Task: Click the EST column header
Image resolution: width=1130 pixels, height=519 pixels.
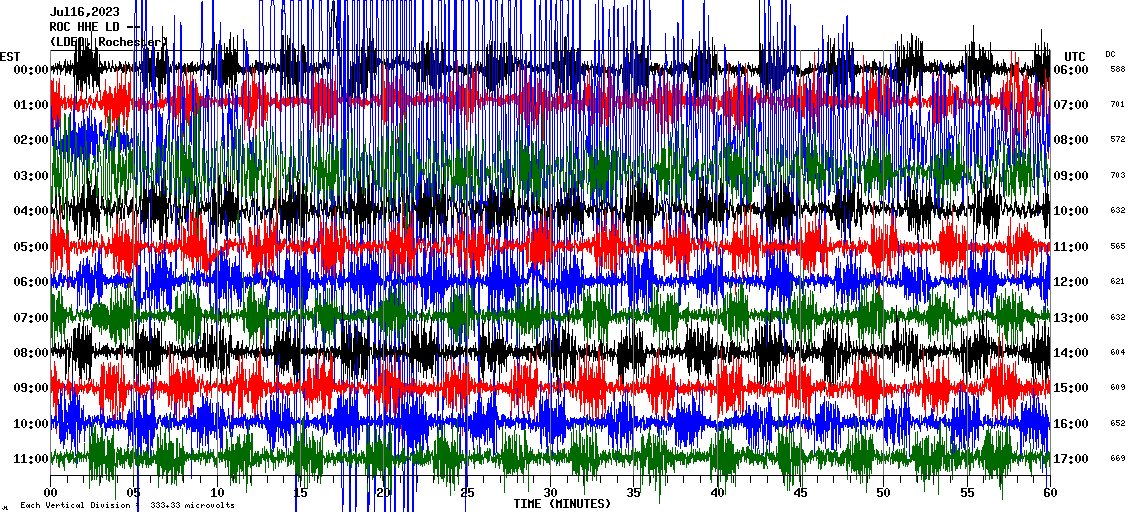Action: coord(10,56)
